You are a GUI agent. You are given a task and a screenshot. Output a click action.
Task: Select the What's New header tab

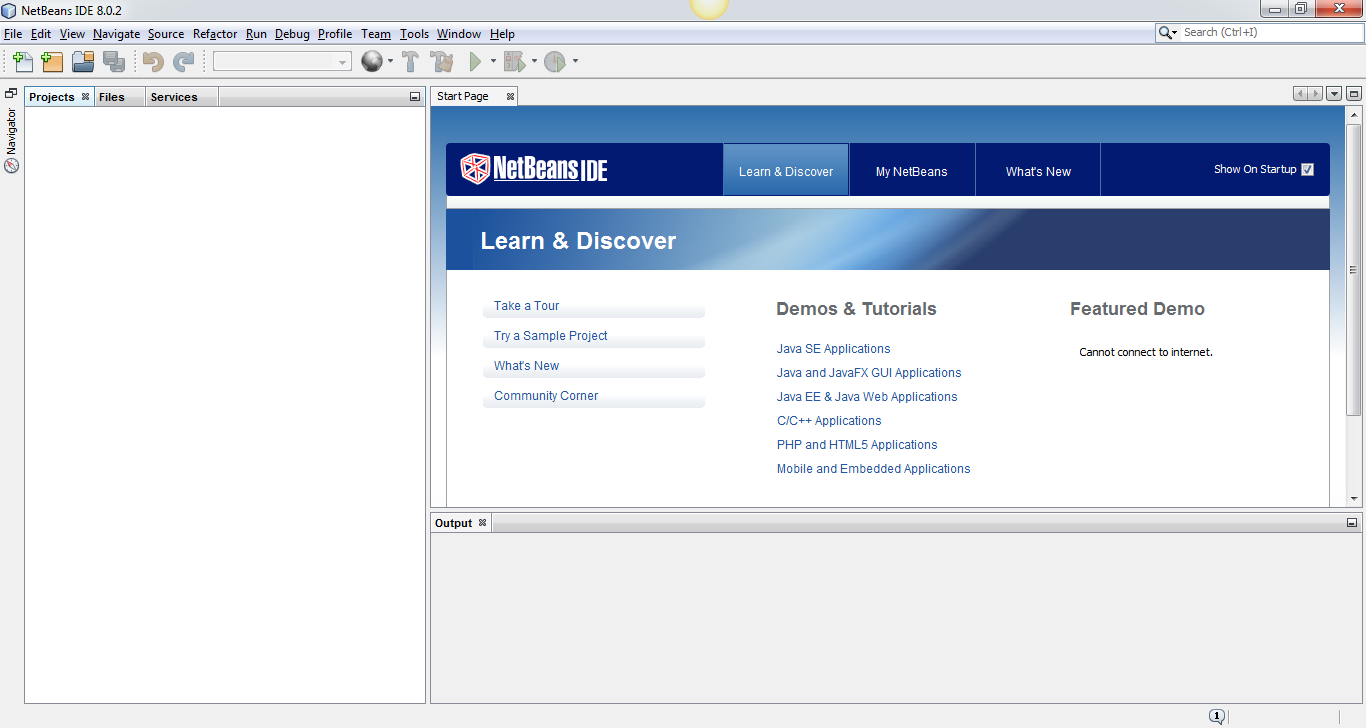pyautogui.click(x=1038, y=171)
